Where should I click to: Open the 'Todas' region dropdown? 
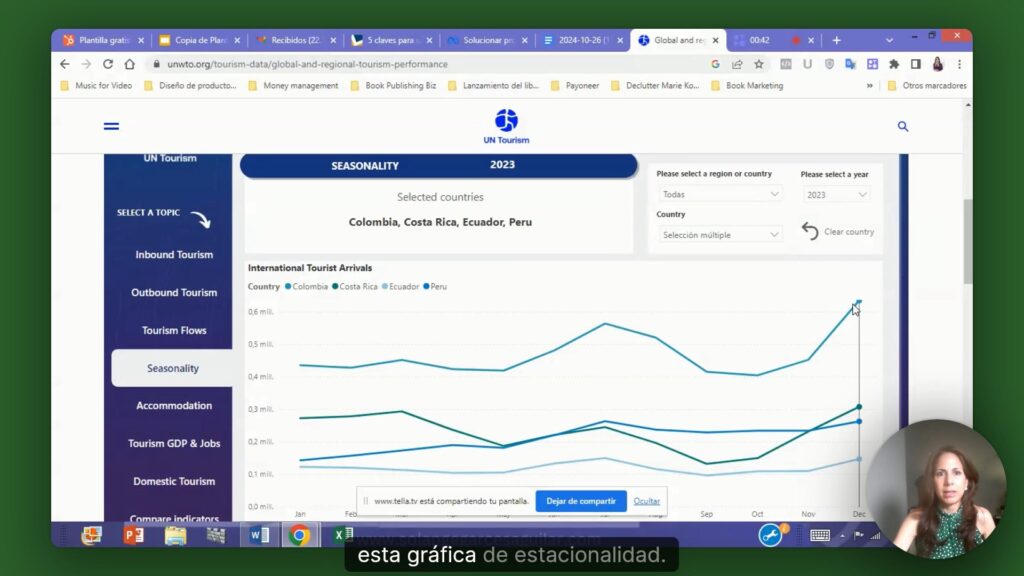click(x=719, y=193)
